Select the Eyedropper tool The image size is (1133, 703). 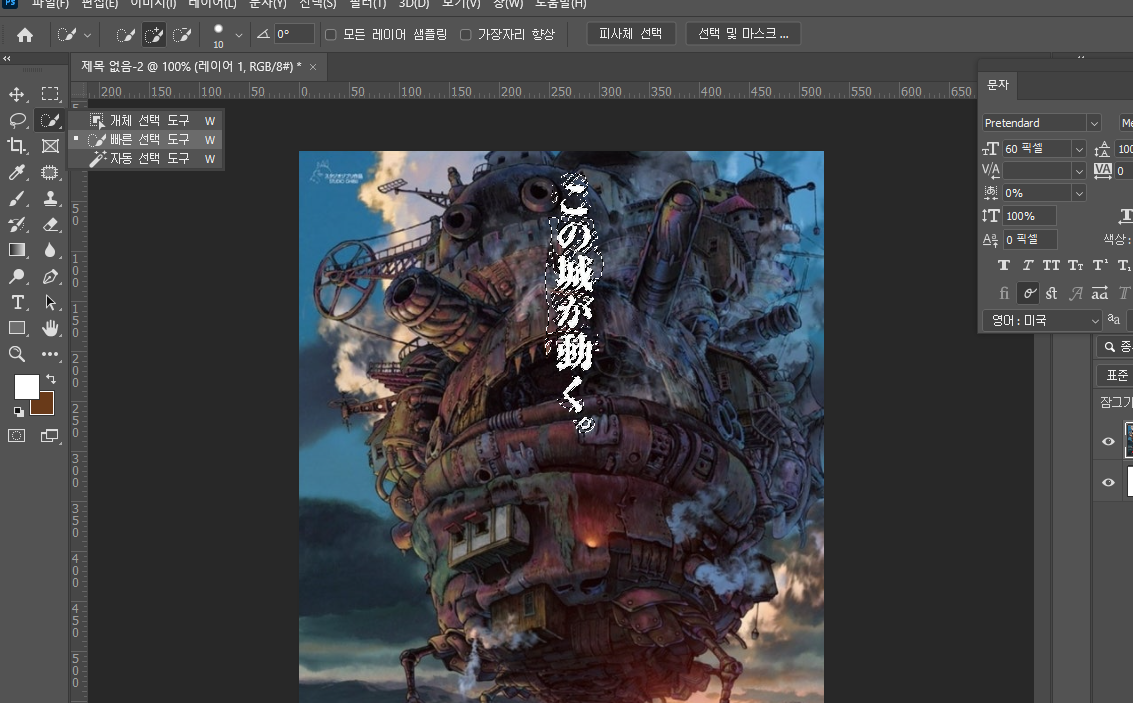(x=17, y=172)
